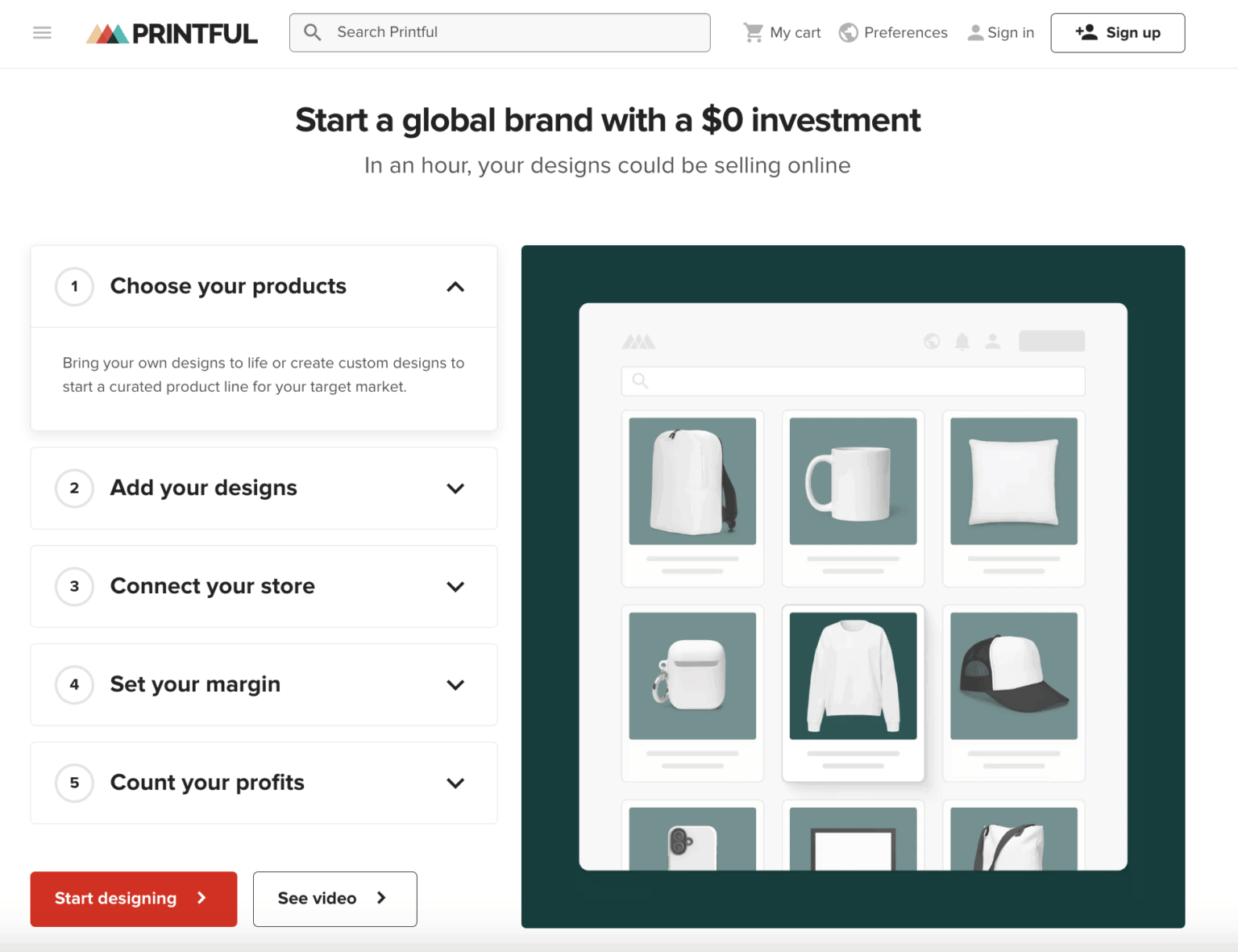1238x952 pixels.
Task: Expand the Count your profits section
Action: (x=455, y=783)
